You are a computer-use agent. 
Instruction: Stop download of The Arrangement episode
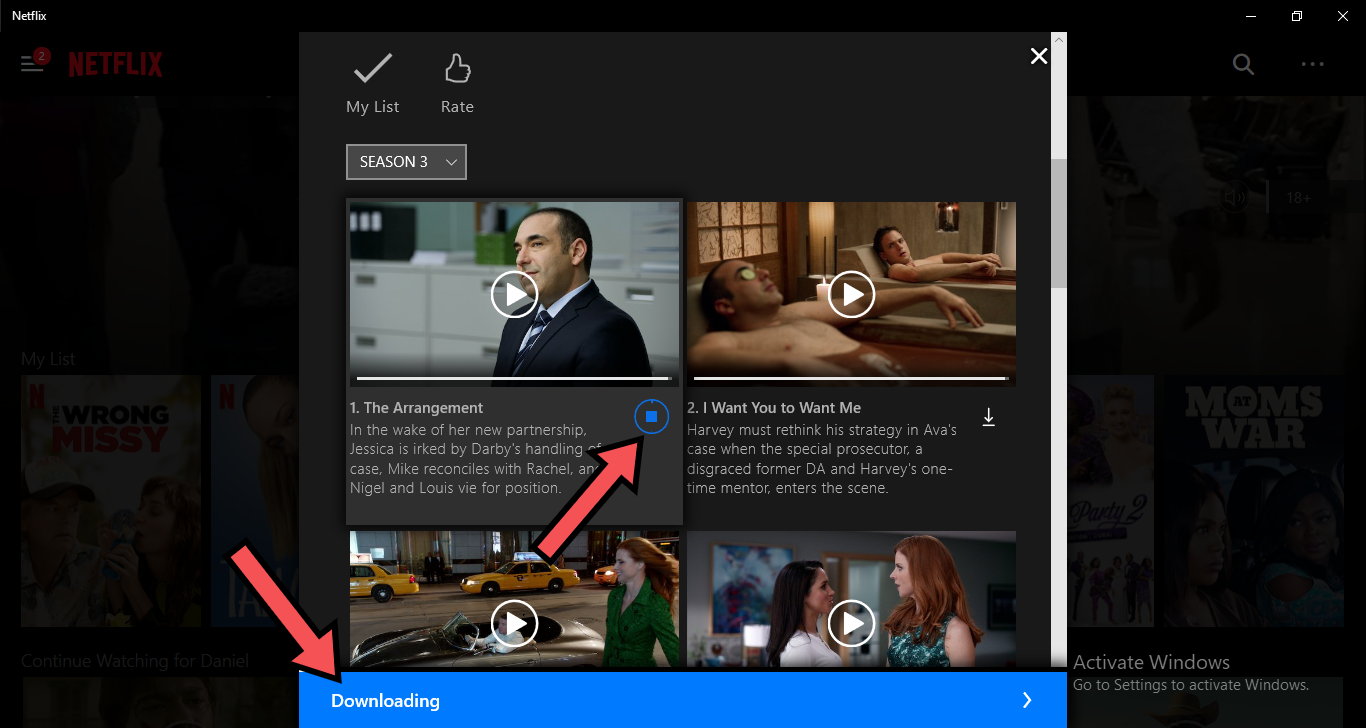[x=651, y=416]
